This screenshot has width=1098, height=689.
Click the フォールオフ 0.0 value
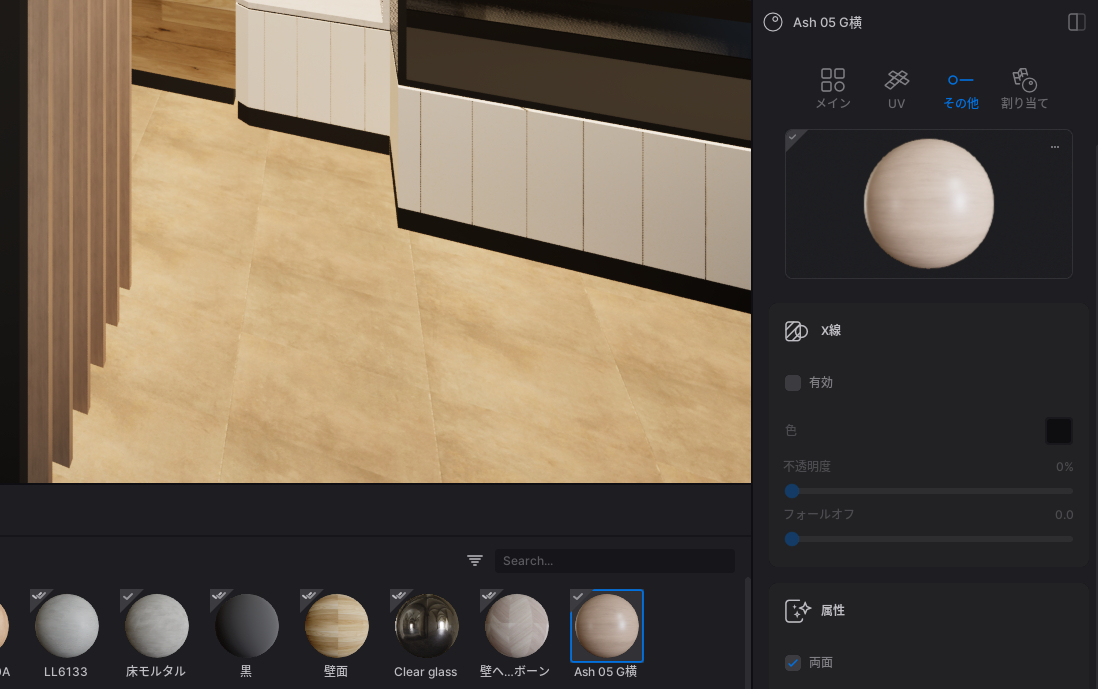click(1064, 515)
